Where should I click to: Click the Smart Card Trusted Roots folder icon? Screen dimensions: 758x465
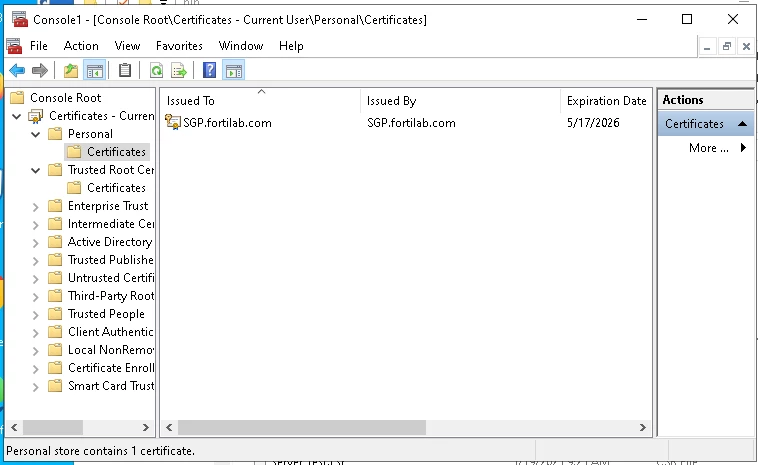coord(55,386)
